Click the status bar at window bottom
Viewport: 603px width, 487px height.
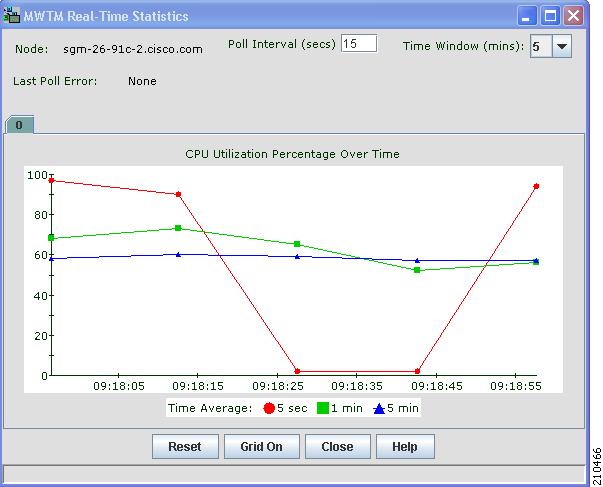click(x=294, y=474)
